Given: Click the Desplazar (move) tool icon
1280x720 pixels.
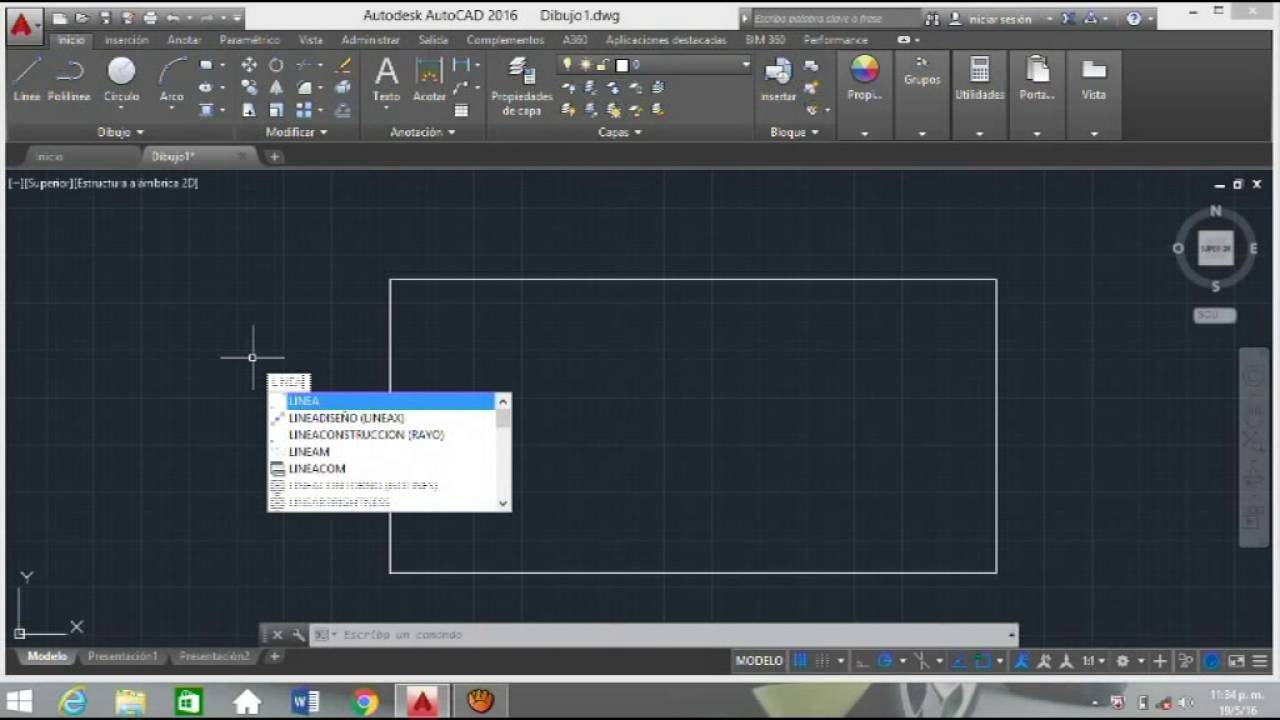Looking at the screenshot, I should pyautogui.click(x=249, y=65).
